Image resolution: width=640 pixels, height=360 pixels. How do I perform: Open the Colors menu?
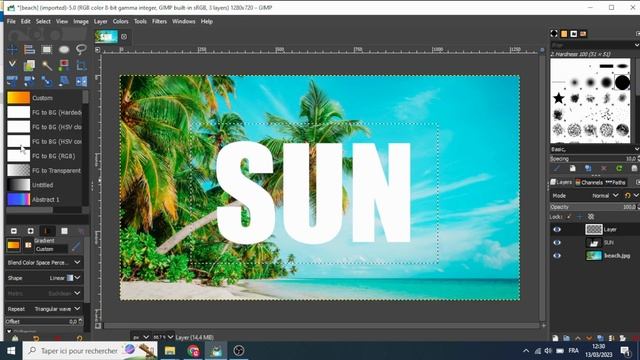[120, 21]
